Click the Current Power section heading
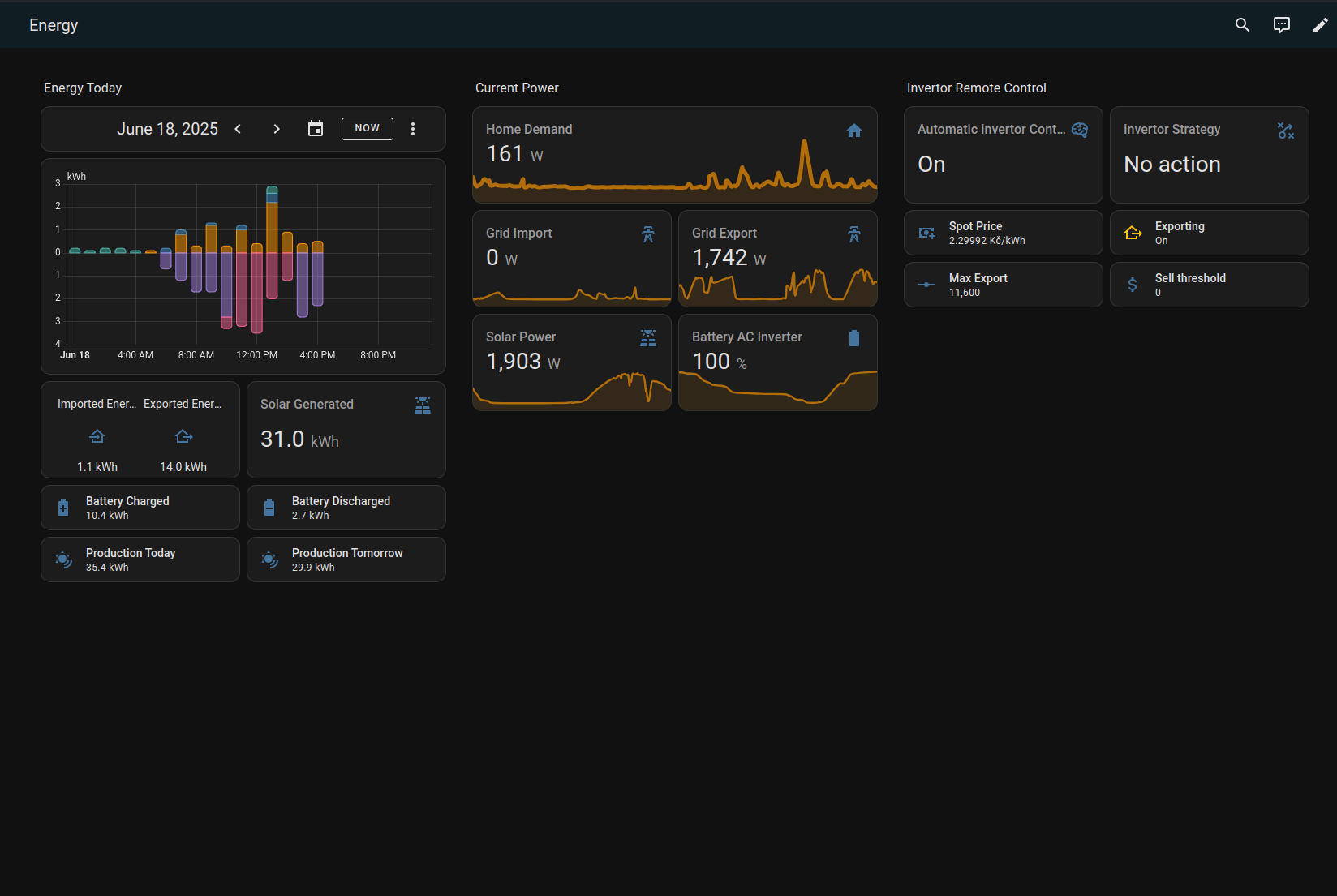The width and height of the screenshot is (1337, 896). tap(517, 88)
